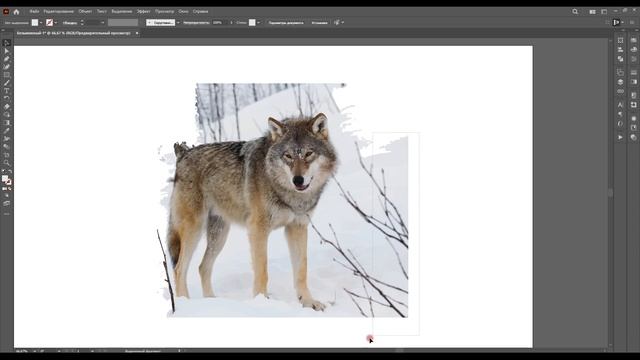This screenshot has height=360, width=640.
Task: Open the stroke weight dropdown
Action: coord(102,23)
